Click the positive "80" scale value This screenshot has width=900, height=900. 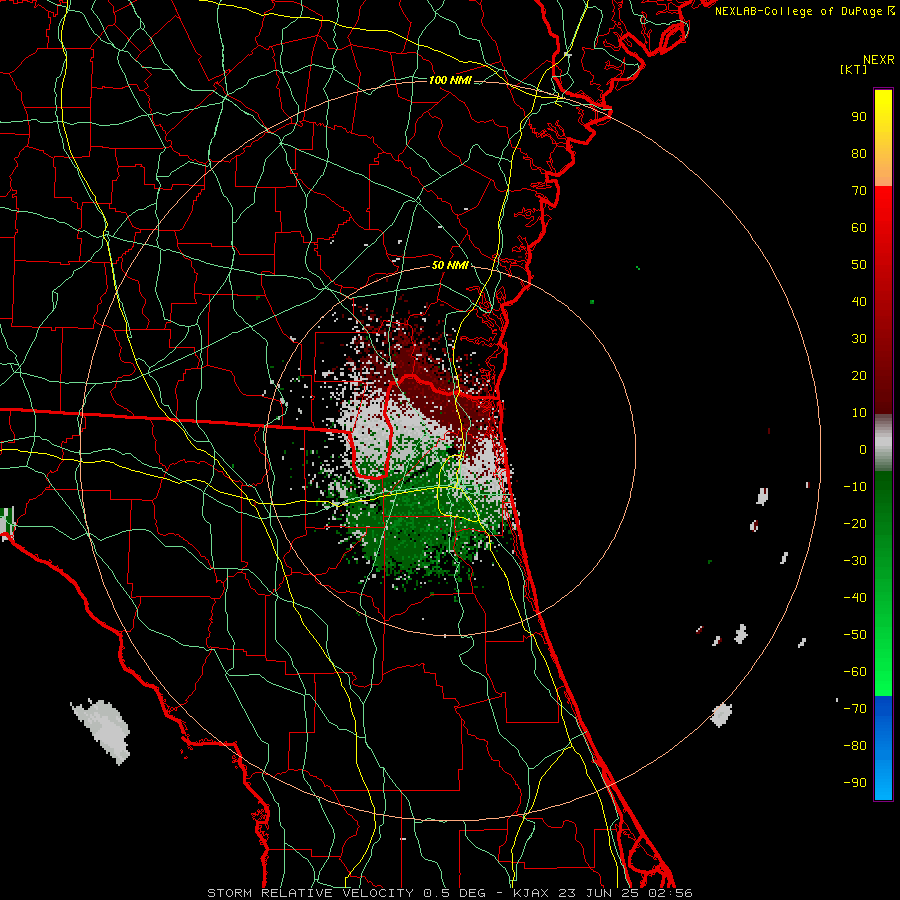(859, 153)
